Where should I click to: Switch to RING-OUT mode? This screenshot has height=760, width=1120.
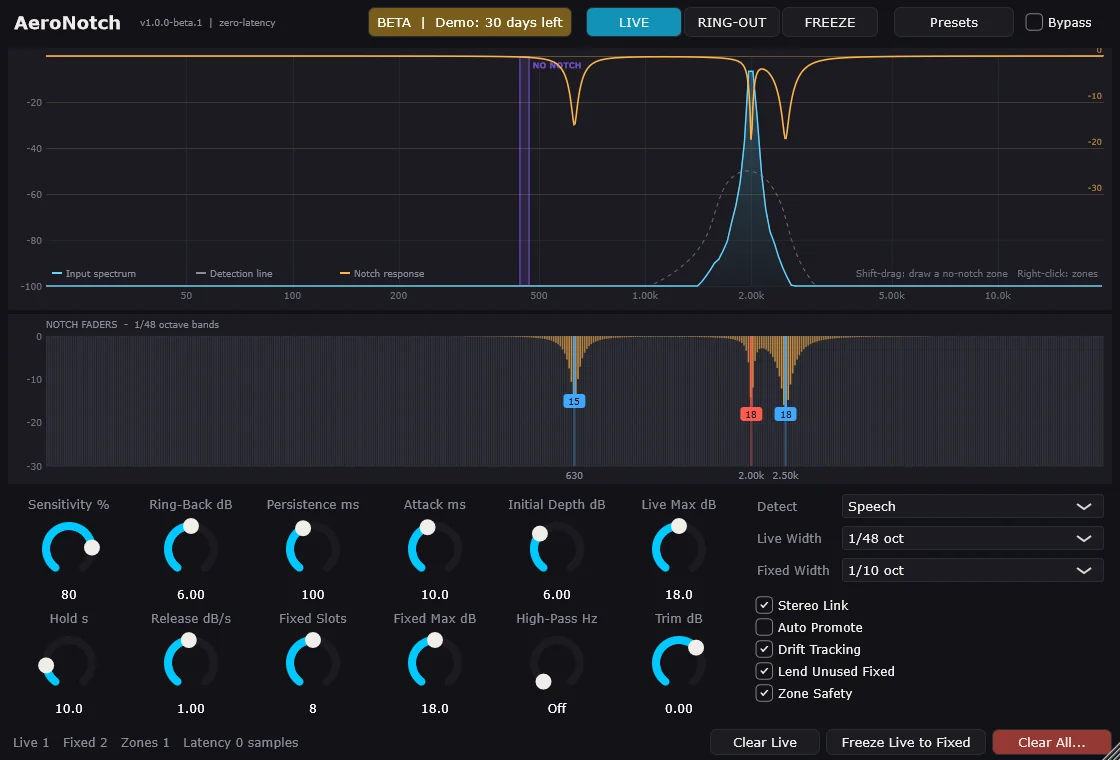click(x=731, y=22)
